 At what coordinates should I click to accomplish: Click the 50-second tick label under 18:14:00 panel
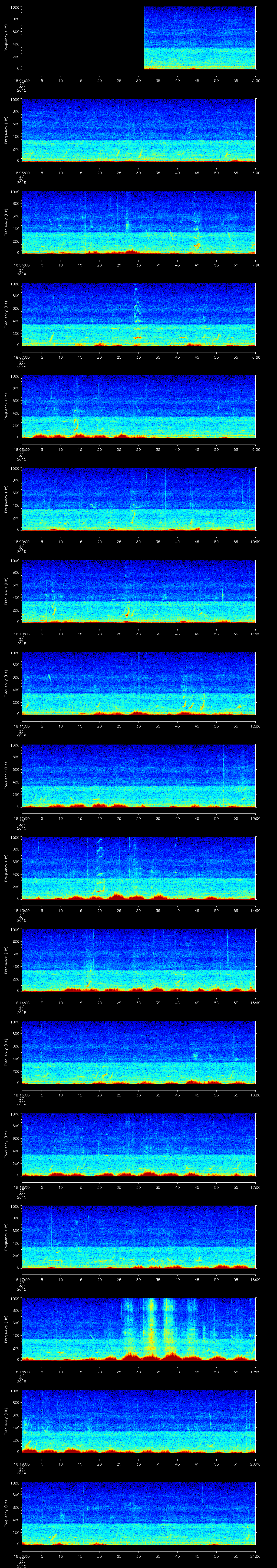(217, 1003)
